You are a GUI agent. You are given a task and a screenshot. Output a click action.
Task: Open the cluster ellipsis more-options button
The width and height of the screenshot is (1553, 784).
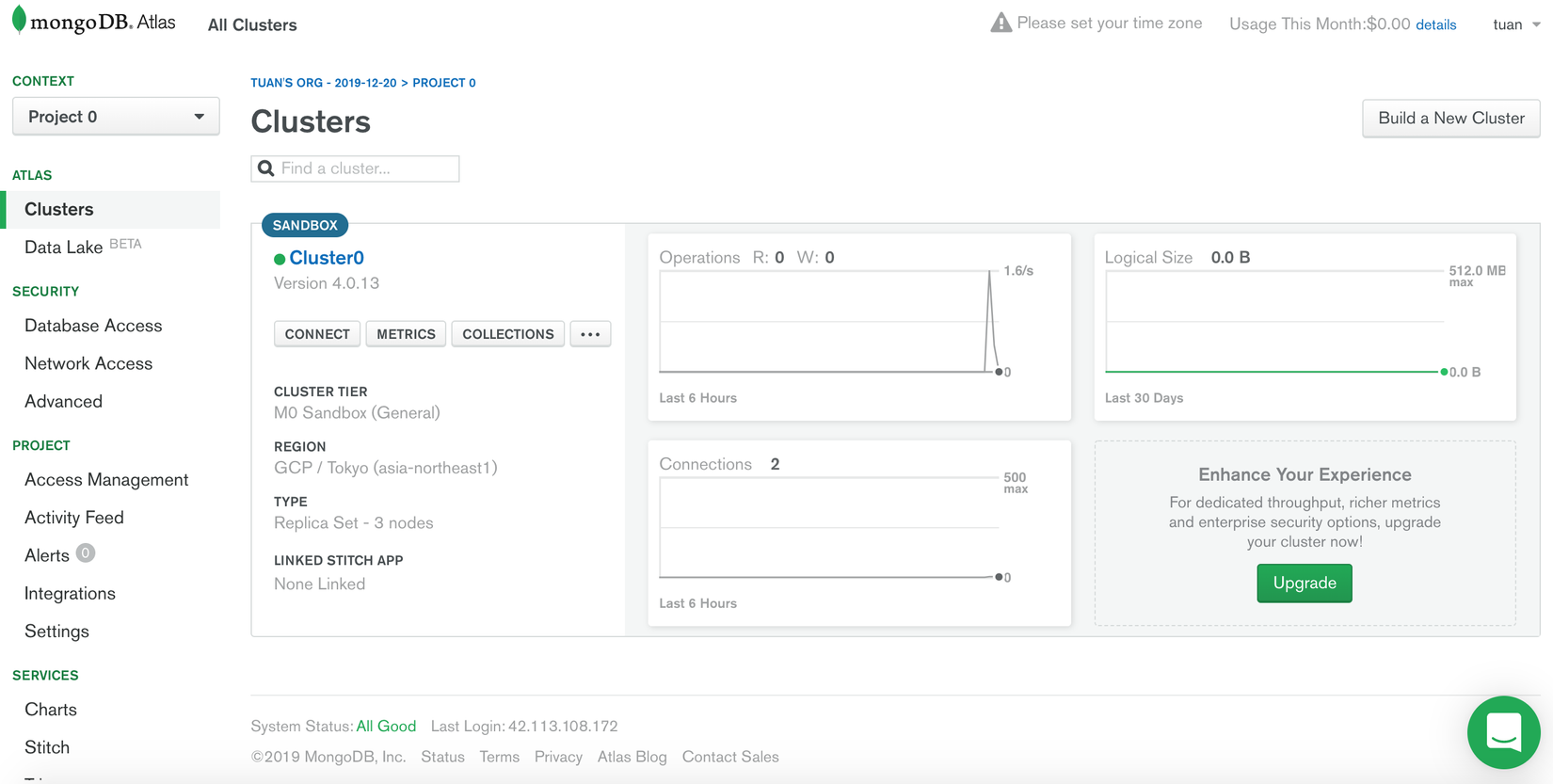tap(590, 334)
